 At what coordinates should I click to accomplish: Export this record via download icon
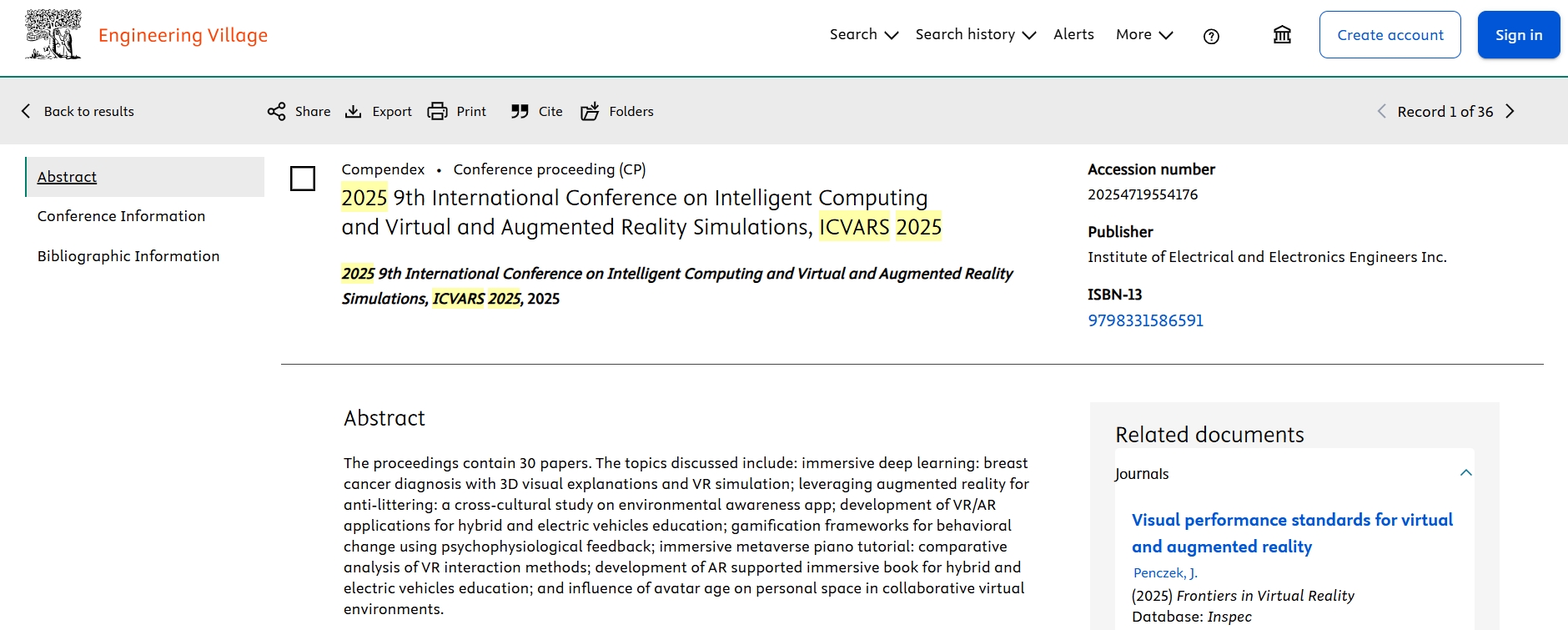click(x=354, y=112)
